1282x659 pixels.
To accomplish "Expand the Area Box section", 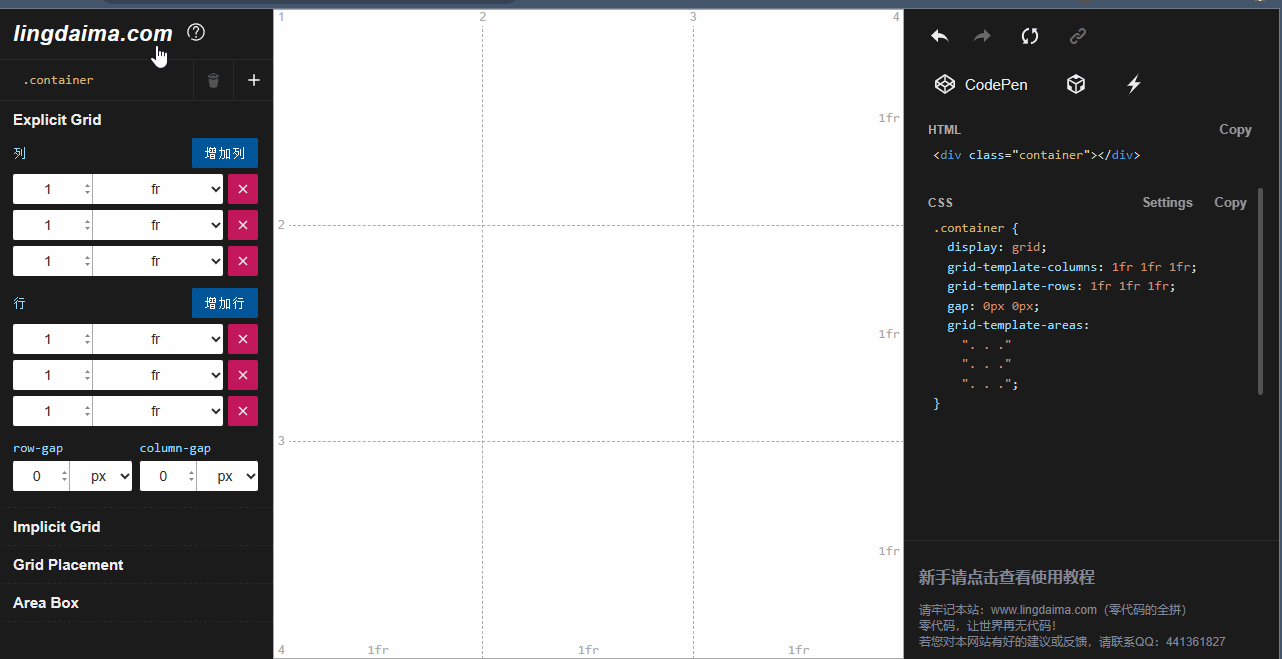I will 136,603.
